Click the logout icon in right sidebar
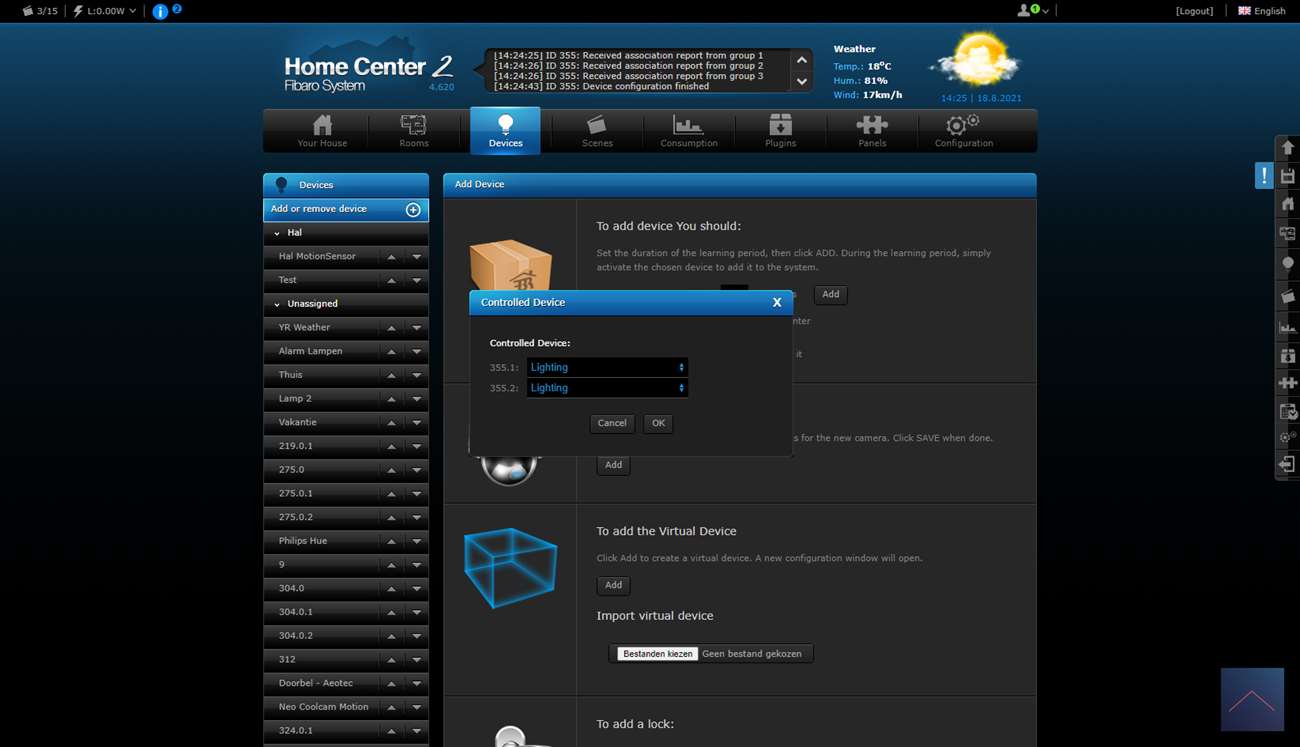The image size is (1300, 747). coord(1287,465)
